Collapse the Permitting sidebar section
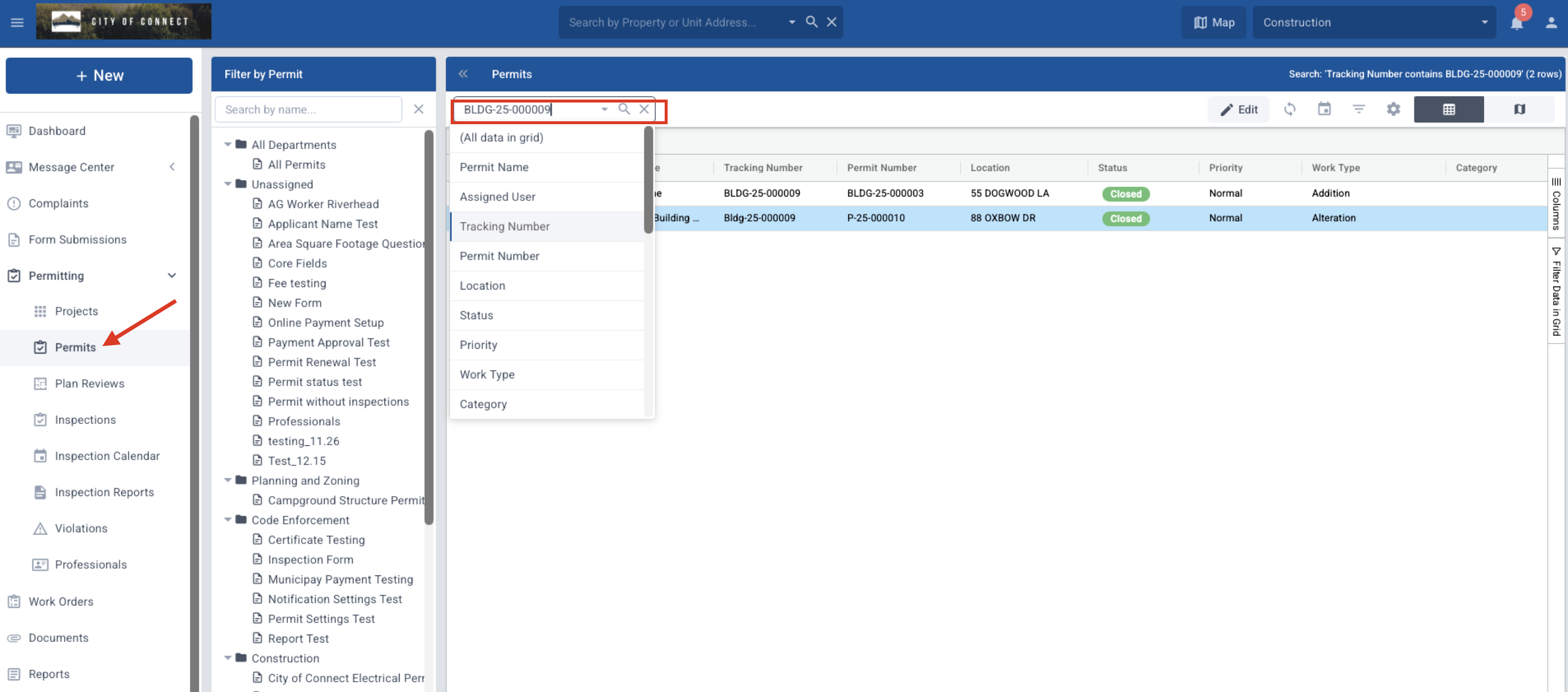This screenshot has height=692, width=1568. (172, 276)
